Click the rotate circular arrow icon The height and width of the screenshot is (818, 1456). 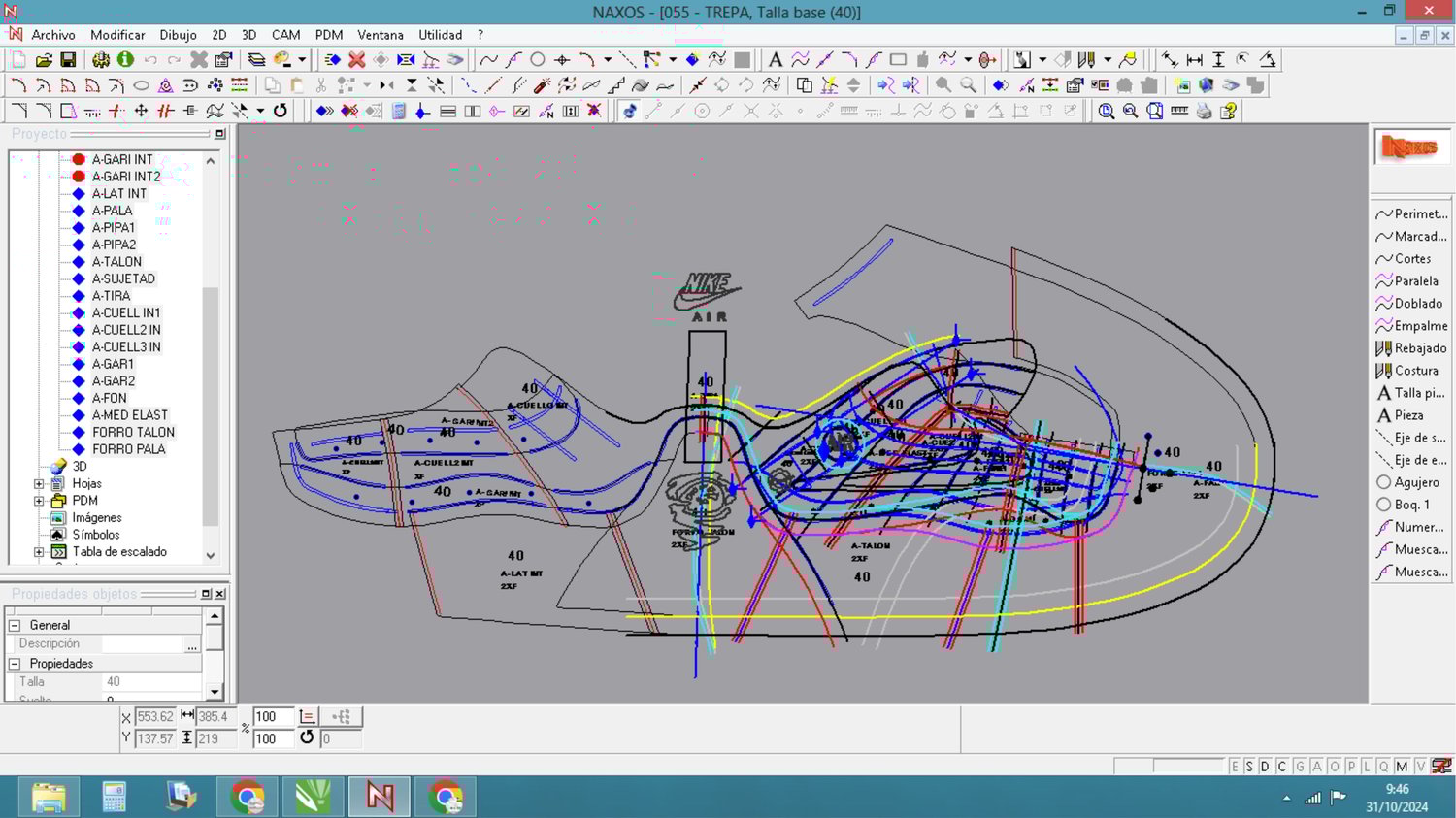click(281, 112)
